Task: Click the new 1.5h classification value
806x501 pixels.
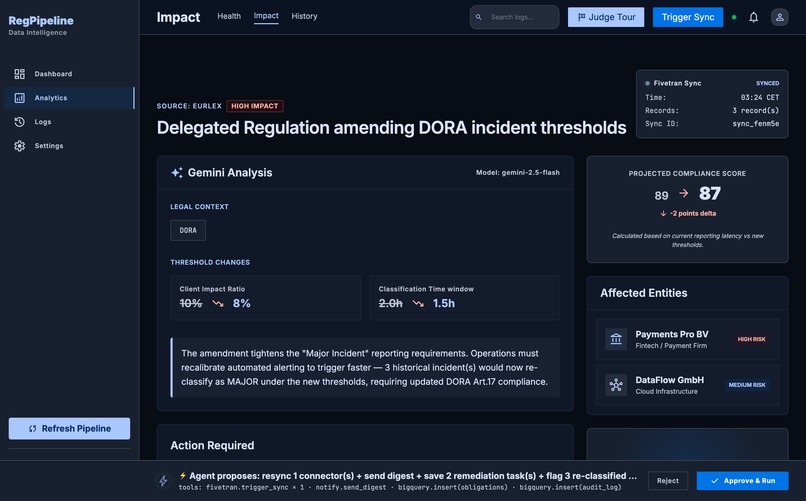Action: (x=444, y=304)
